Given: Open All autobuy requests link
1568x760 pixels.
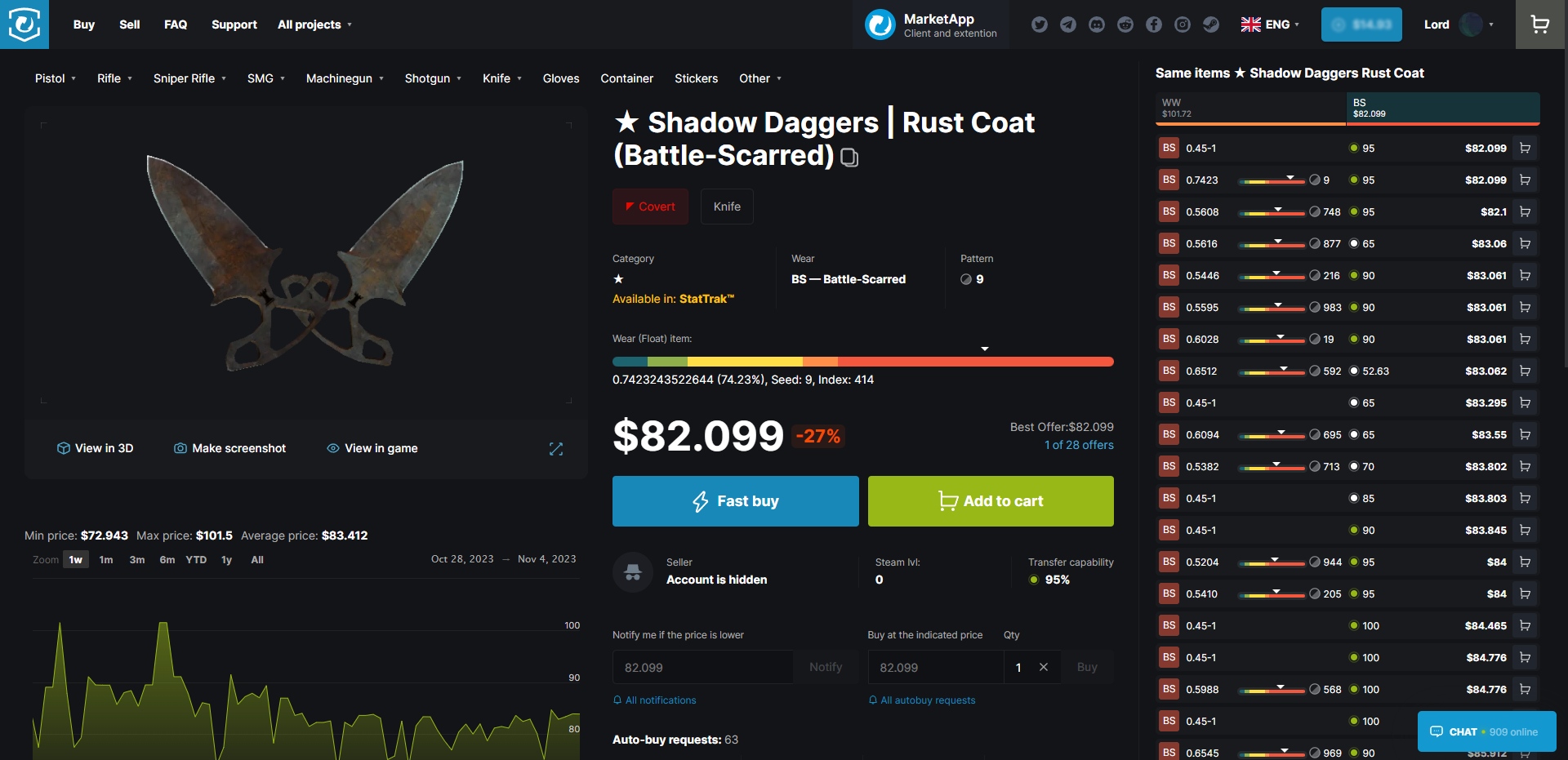Looking at the screenshot, I should pyautogui.click(x=922, y=700).
